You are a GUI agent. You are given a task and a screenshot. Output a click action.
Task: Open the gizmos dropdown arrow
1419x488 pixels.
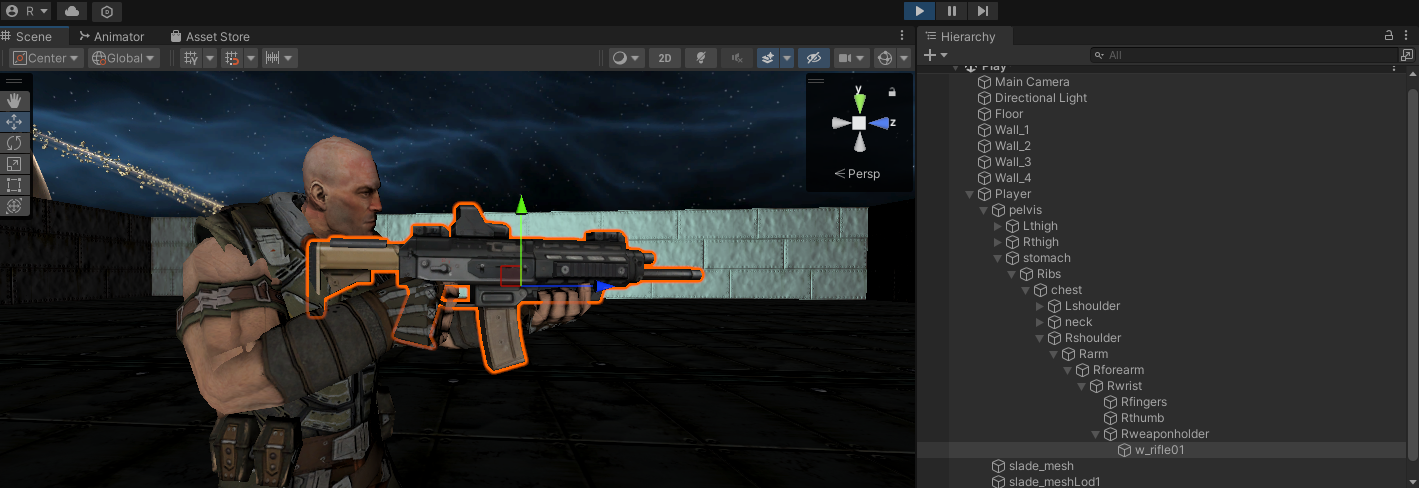(x=904, y=58)
